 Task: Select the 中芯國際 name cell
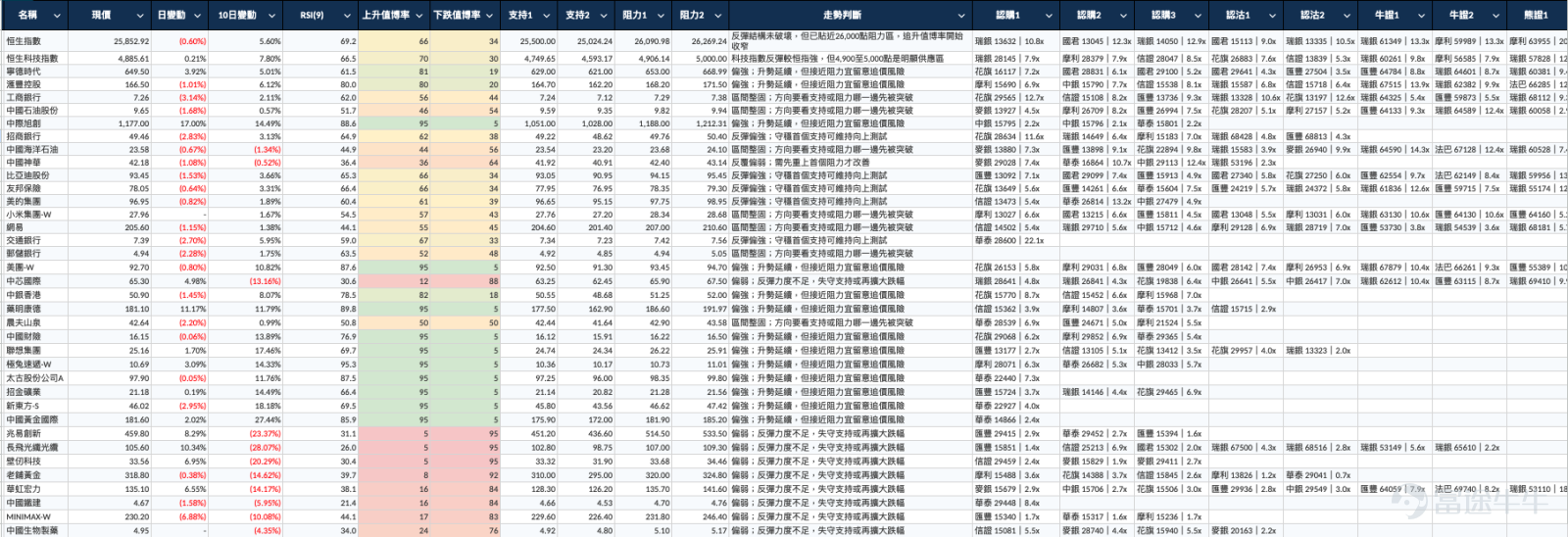(x=35, y=280)
